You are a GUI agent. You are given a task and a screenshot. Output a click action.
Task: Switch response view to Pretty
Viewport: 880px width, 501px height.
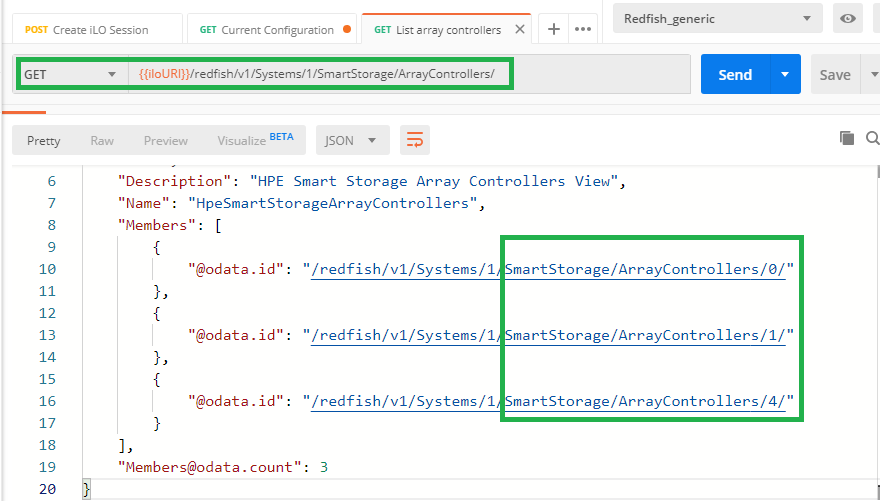point(44,140)
